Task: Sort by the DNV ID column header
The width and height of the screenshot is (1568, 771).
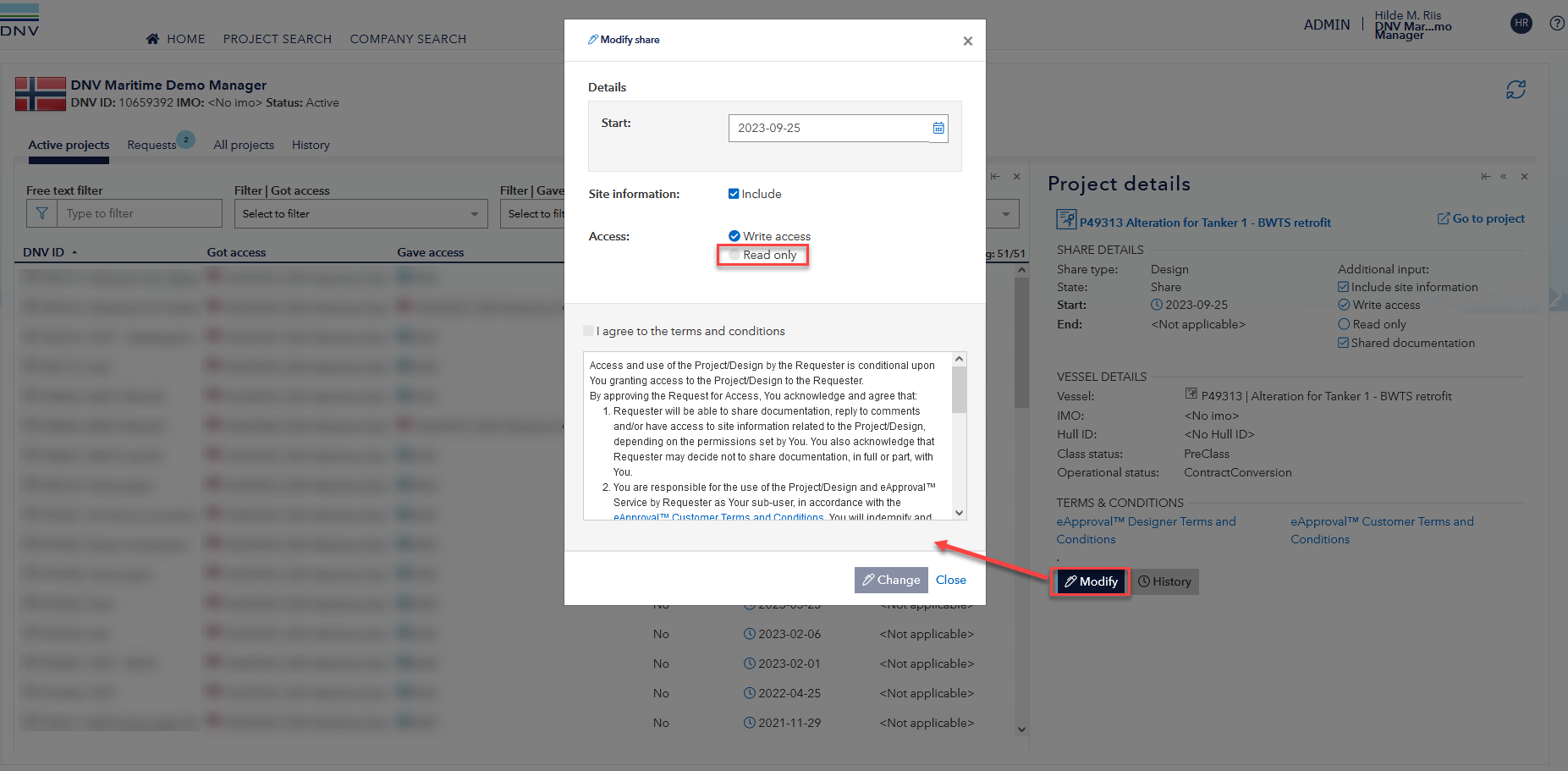Action: click(x=44, y=252)
